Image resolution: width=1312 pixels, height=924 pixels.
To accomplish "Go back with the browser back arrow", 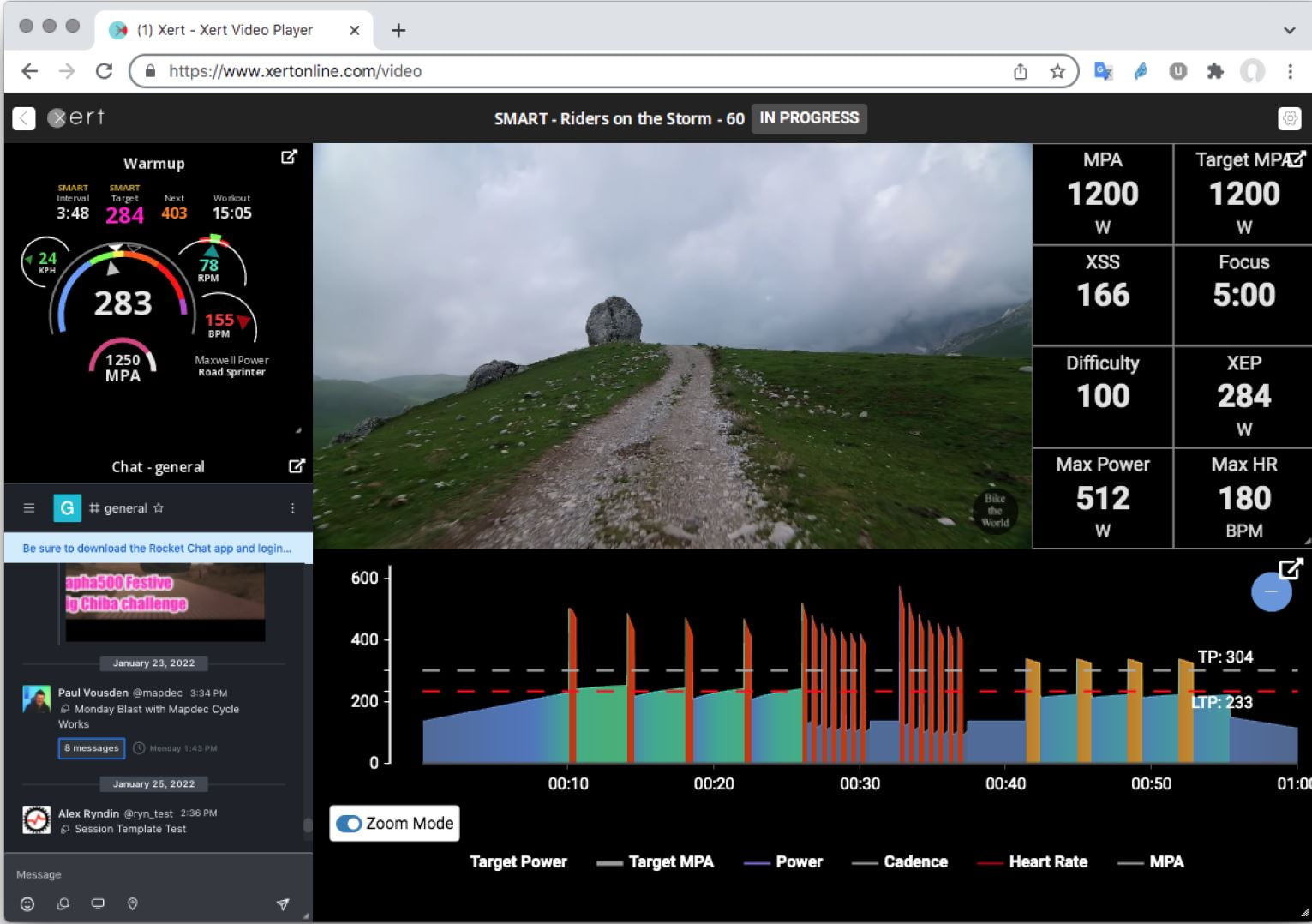I will [30, 71].
